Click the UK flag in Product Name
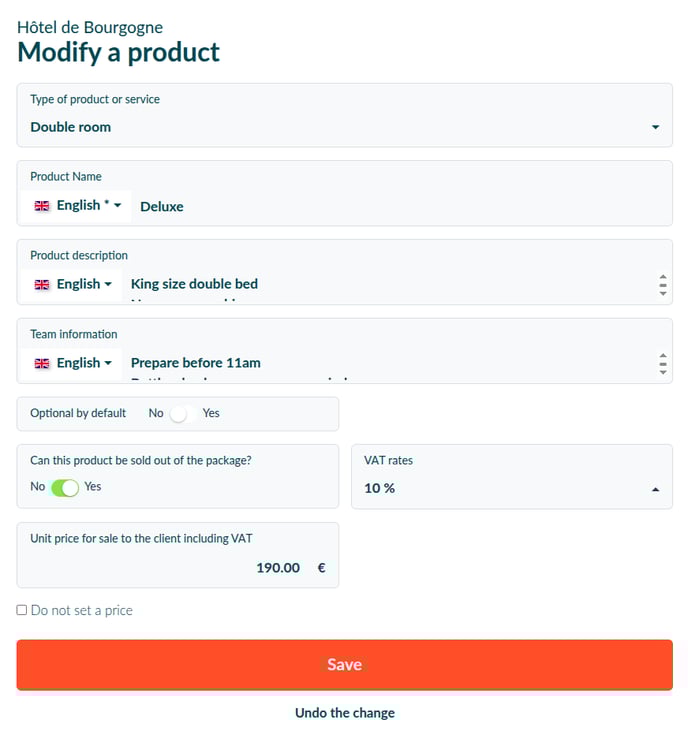Viewport: 688px width, 742px height. [x=42, y=206]
